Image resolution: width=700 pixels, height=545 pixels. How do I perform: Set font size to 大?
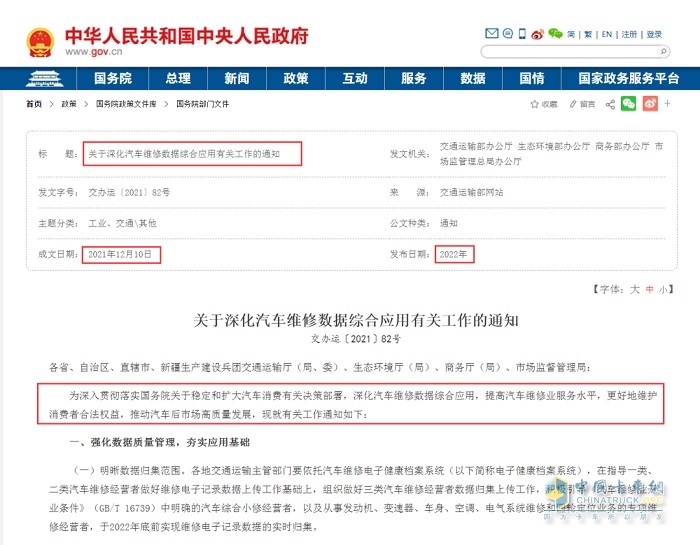coord(634,289)
